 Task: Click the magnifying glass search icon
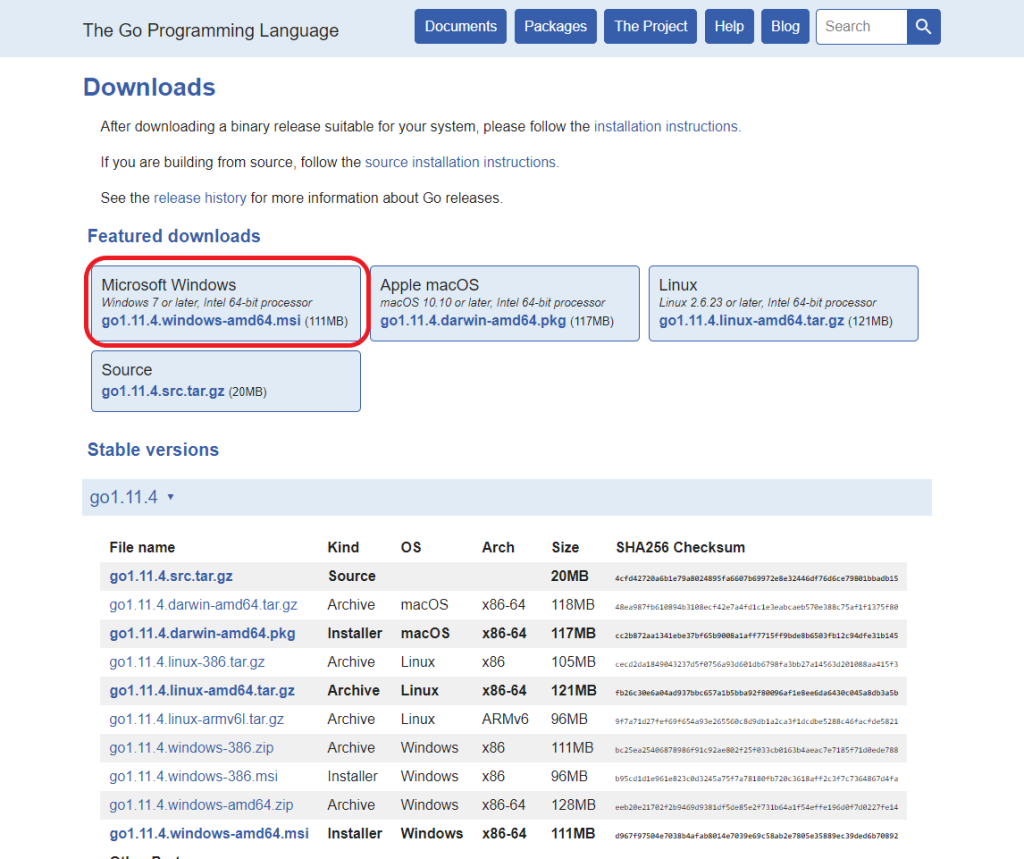923,27
